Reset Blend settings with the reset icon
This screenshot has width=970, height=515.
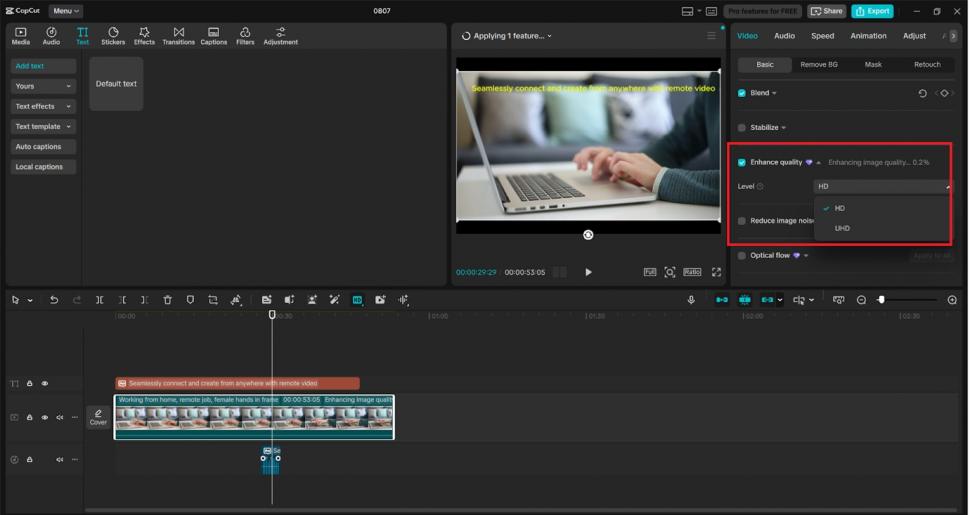[x=922, y=93]
